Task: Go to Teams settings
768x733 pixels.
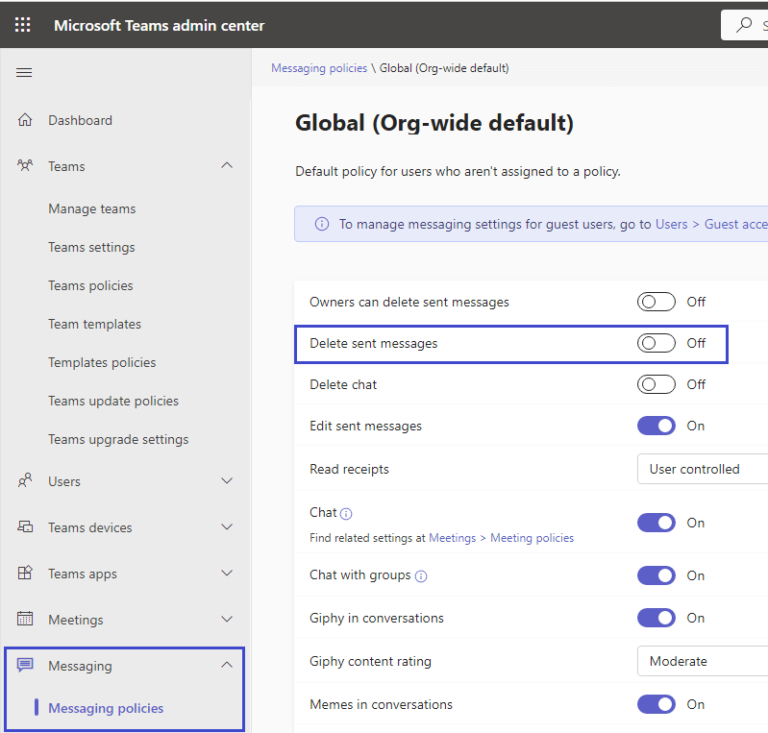Action: pos(92,247)
